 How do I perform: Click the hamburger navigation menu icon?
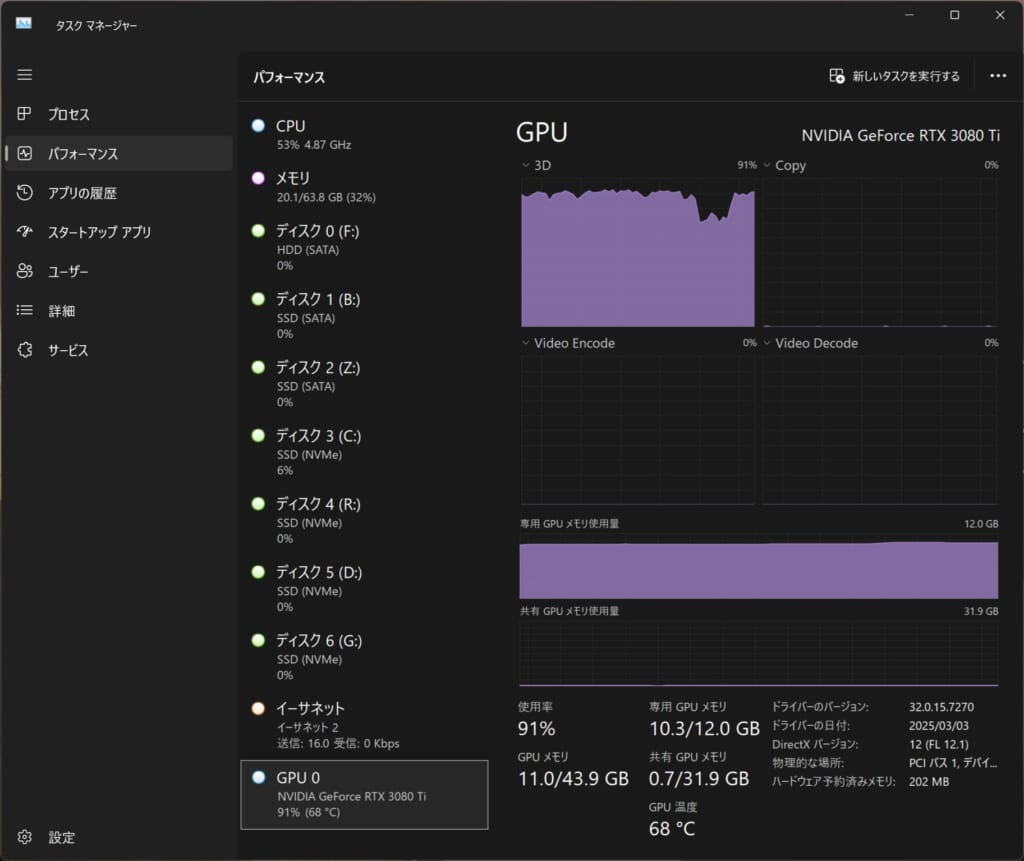pyautogui.click(x=25, y=75)
